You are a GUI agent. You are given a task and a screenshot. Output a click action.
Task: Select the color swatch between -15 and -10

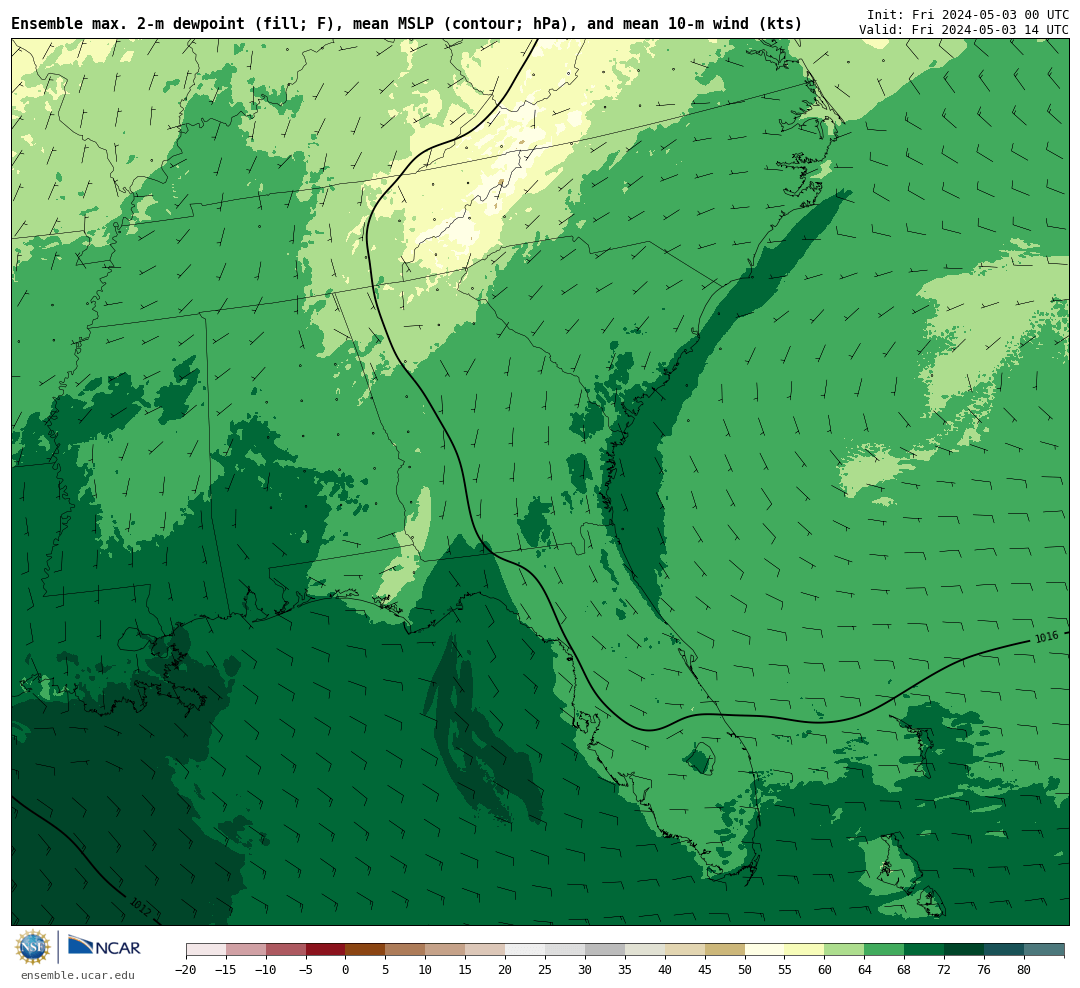[246, 950]
